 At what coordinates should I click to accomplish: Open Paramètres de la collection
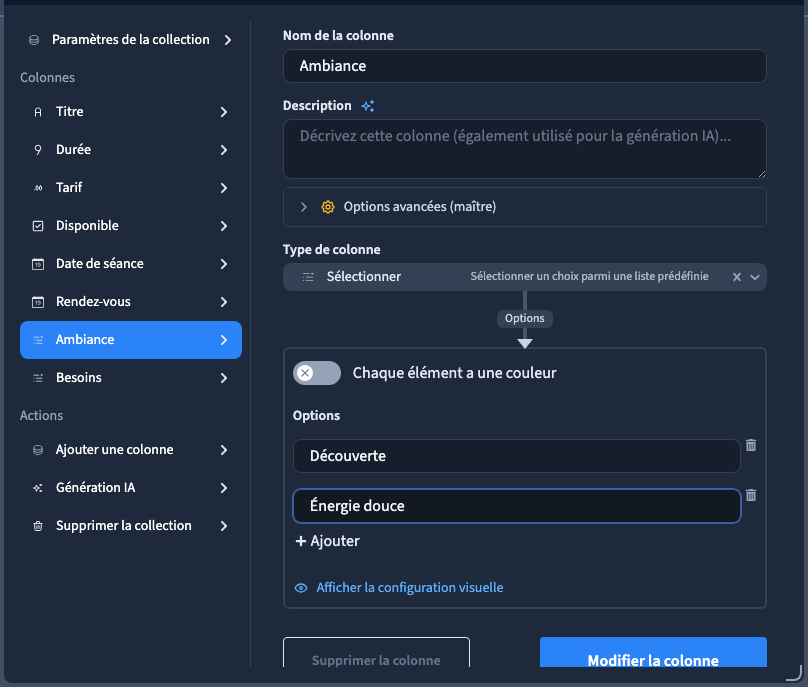tap(131, 40)
